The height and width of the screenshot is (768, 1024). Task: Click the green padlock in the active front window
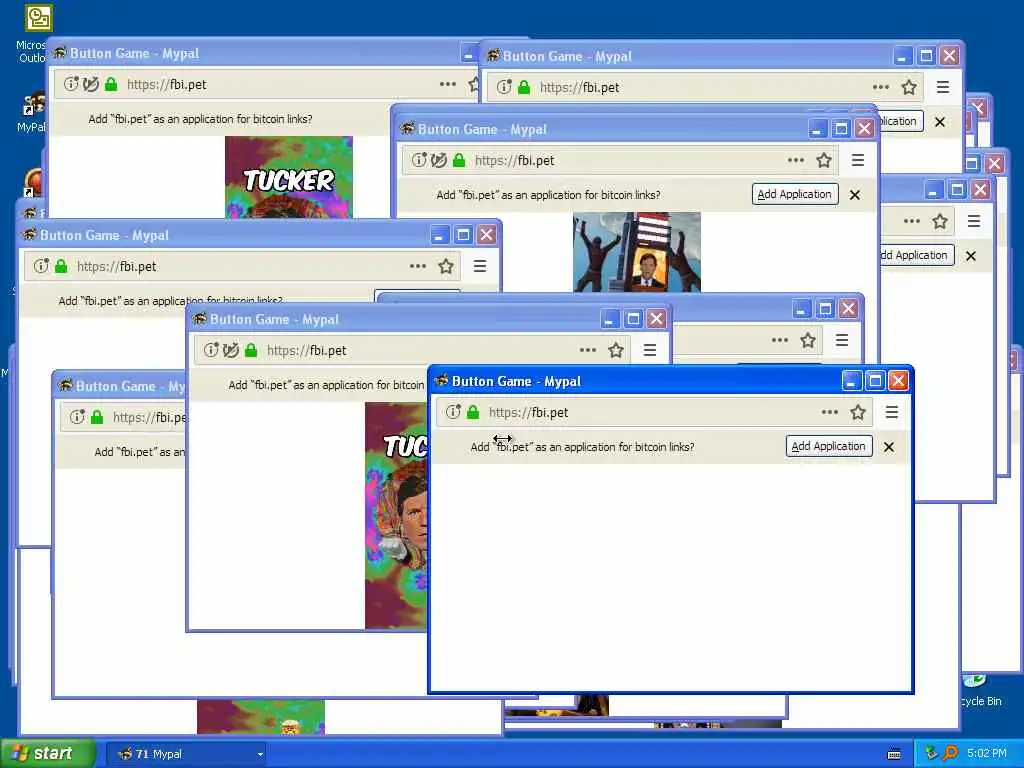click(473, 412)
